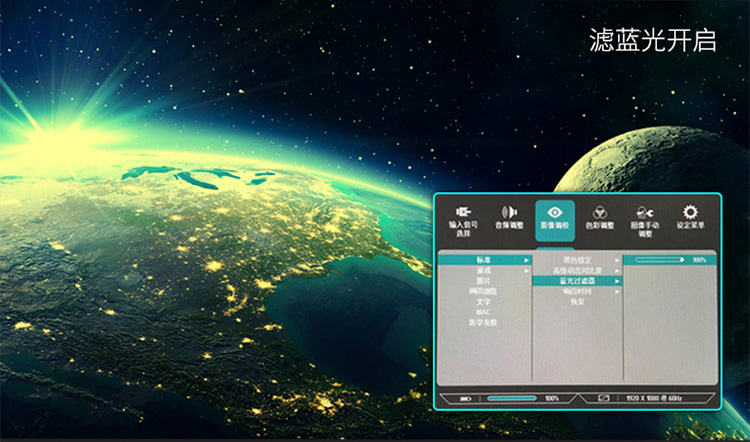
Task: Expand the arrow on the 游戏 preset row
Action: click(x=527, y=271)
